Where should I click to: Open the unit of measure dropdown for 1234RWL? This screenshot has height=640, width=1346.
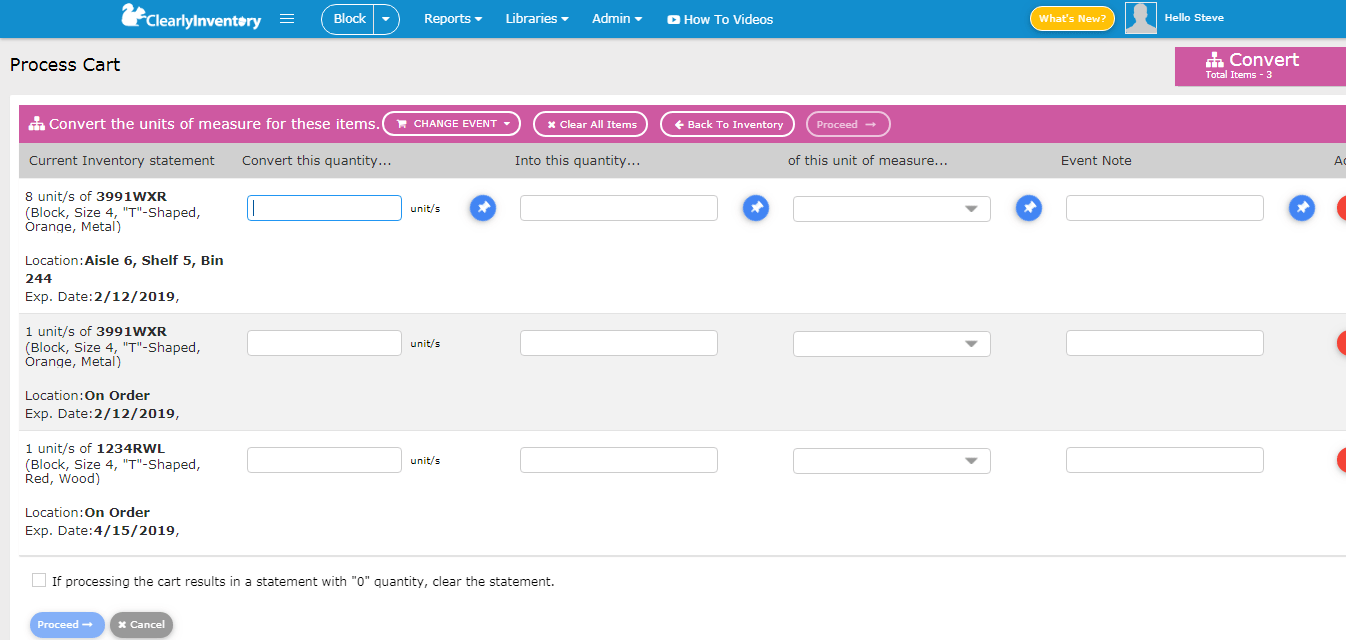(x=890, y=460)
